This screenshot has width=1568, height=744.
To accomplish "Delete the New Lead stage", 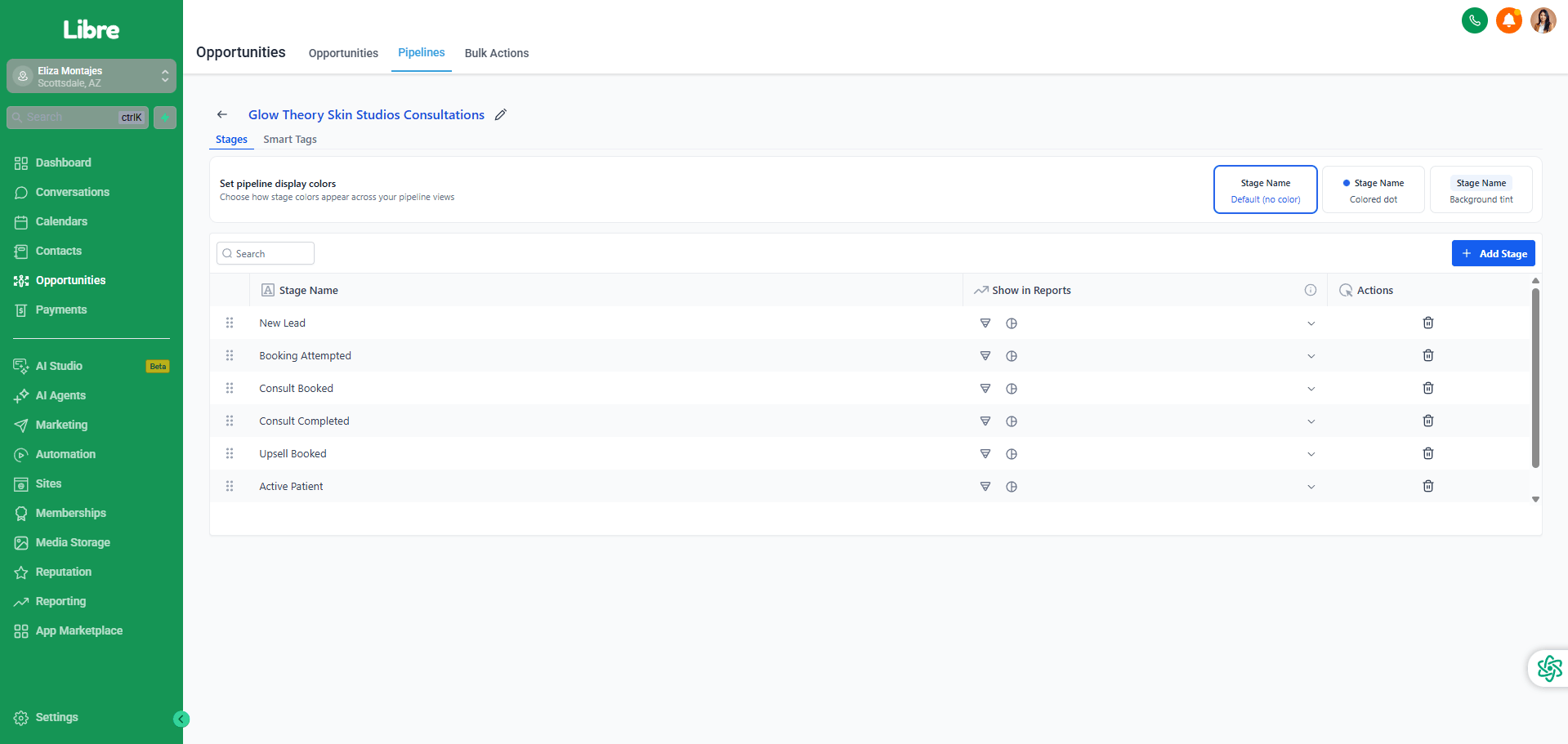I will click(x=1428, y=323).
